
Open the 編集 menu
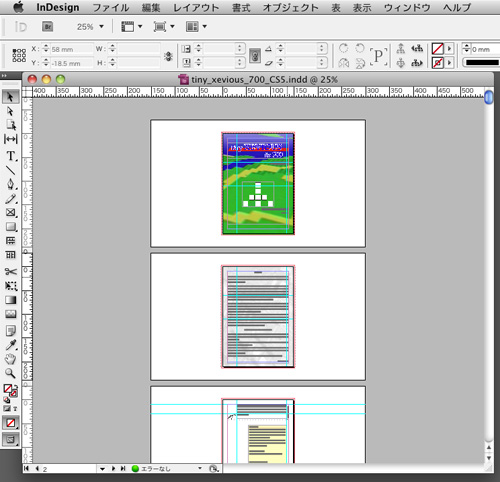pyautogui.click(x=151, y=7)
